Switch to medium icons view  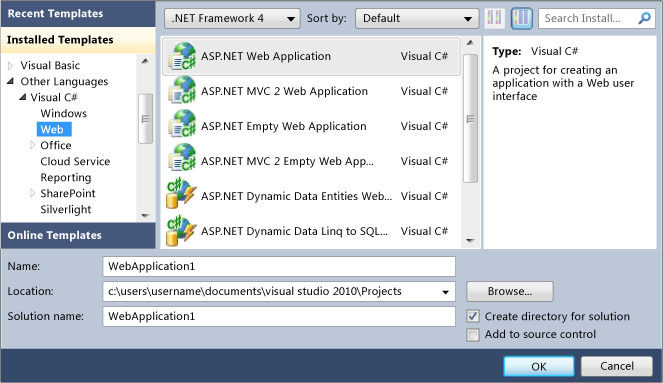(x=521, y=18)
